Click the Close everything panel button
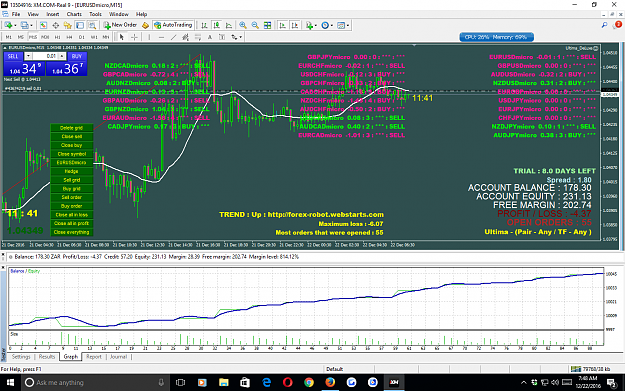The image size is (625, 391). coord(72,232)
